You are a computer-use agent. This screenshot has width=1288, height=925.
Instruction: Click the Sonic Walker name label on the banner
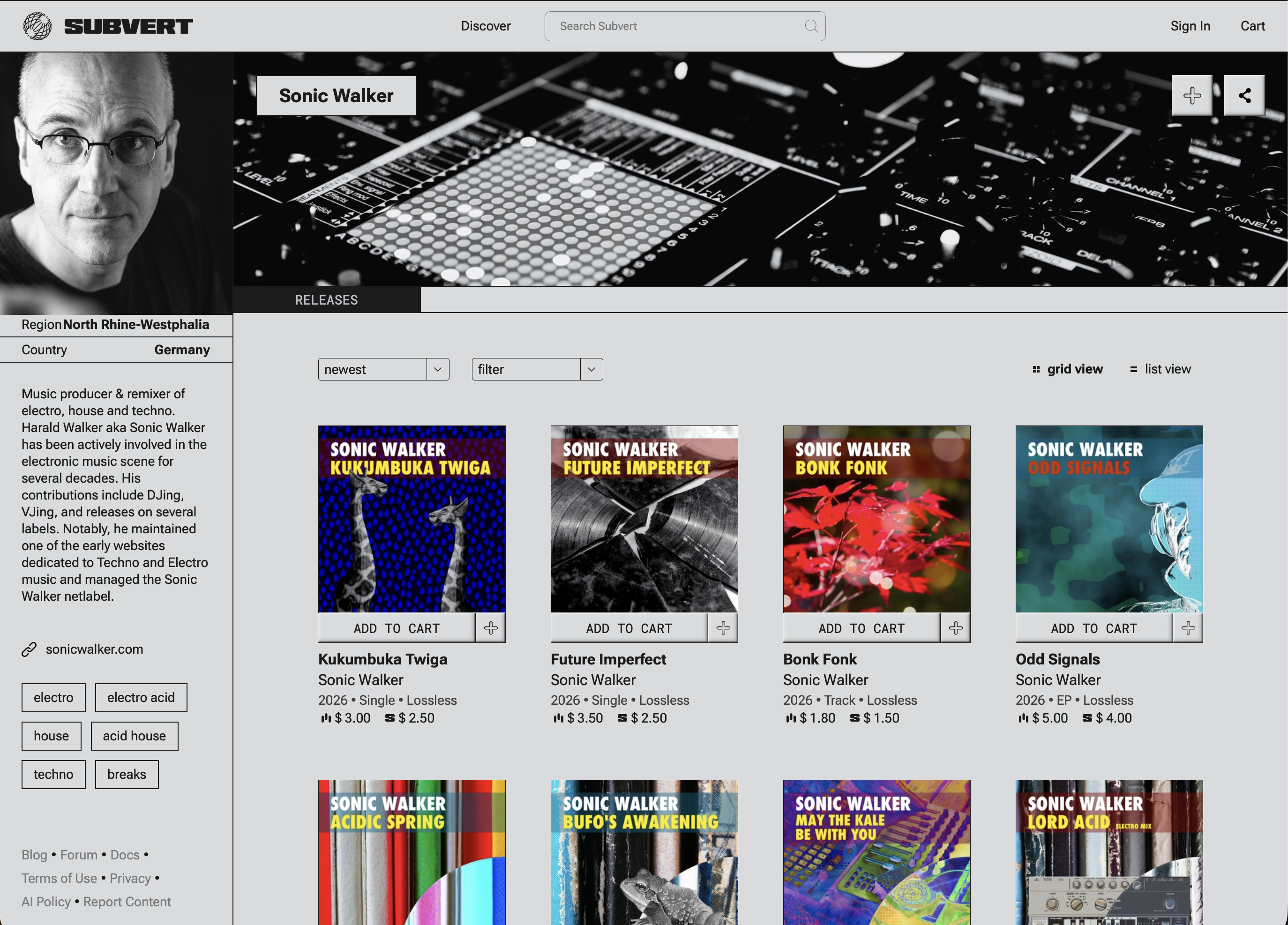click(336, 96)
